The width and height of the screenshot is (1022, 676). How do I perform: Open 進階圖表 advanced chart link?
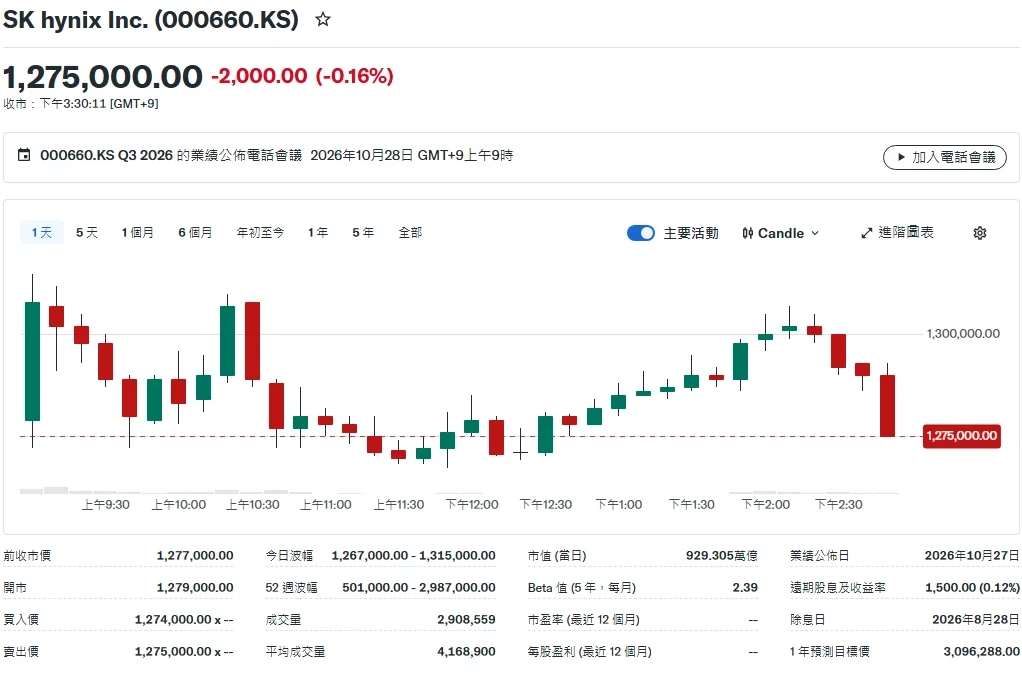coord(897,233)
